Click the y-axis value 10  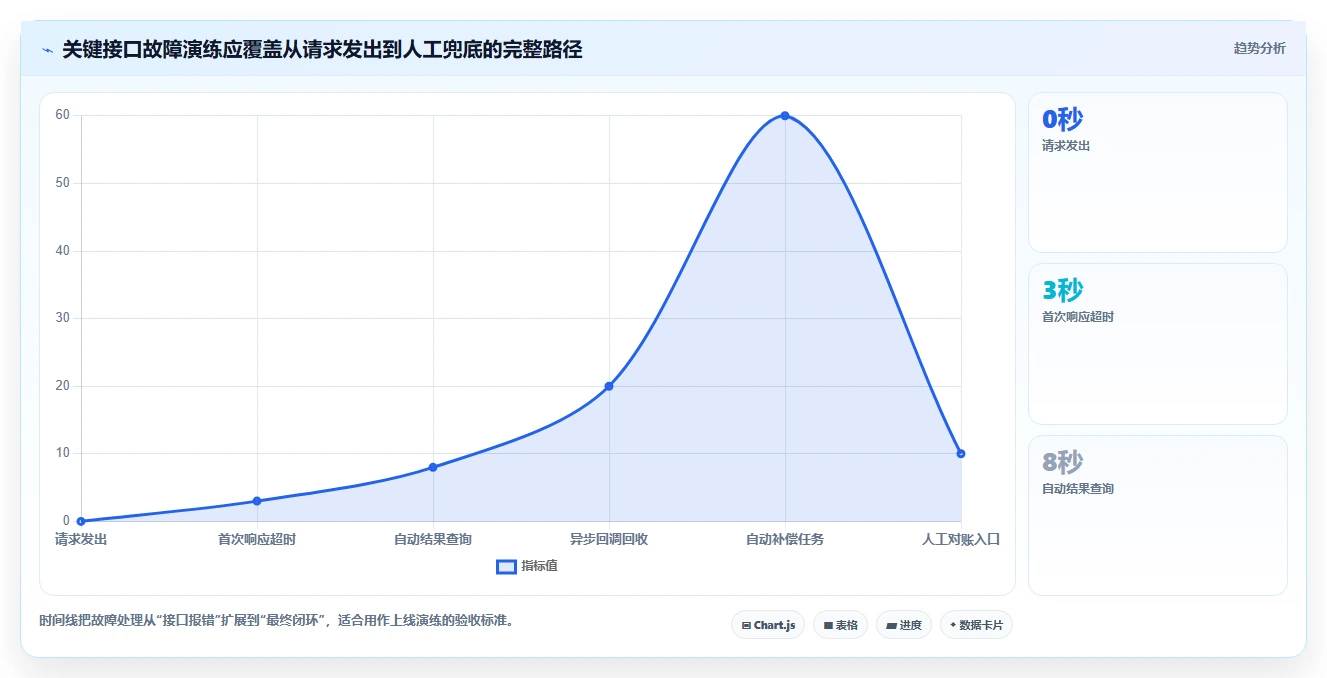click(x=62, y=453)
